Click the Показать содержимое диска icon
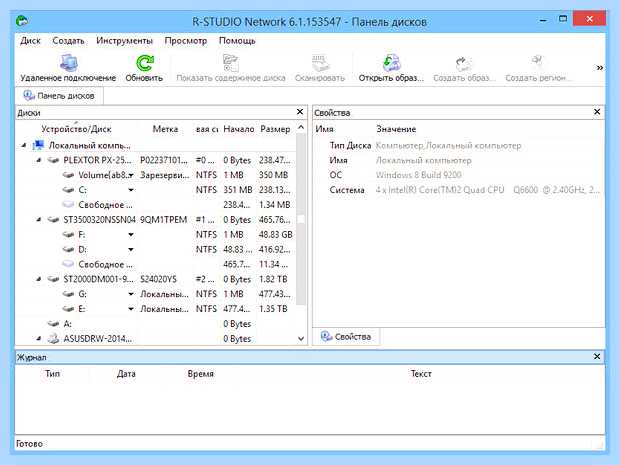 (231, 62)
